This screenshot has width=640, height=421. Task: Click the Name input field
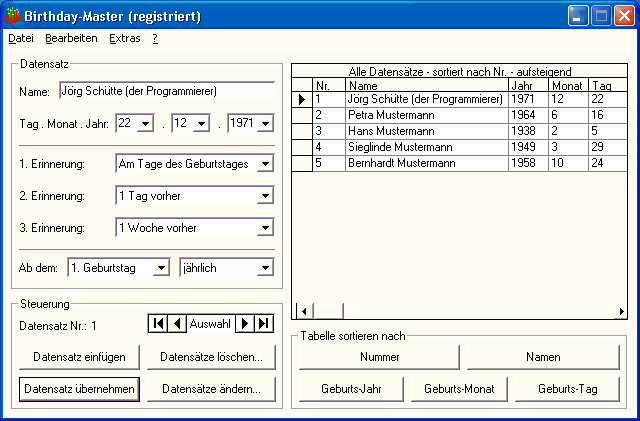pyautogui.click(x=166, y=91)
